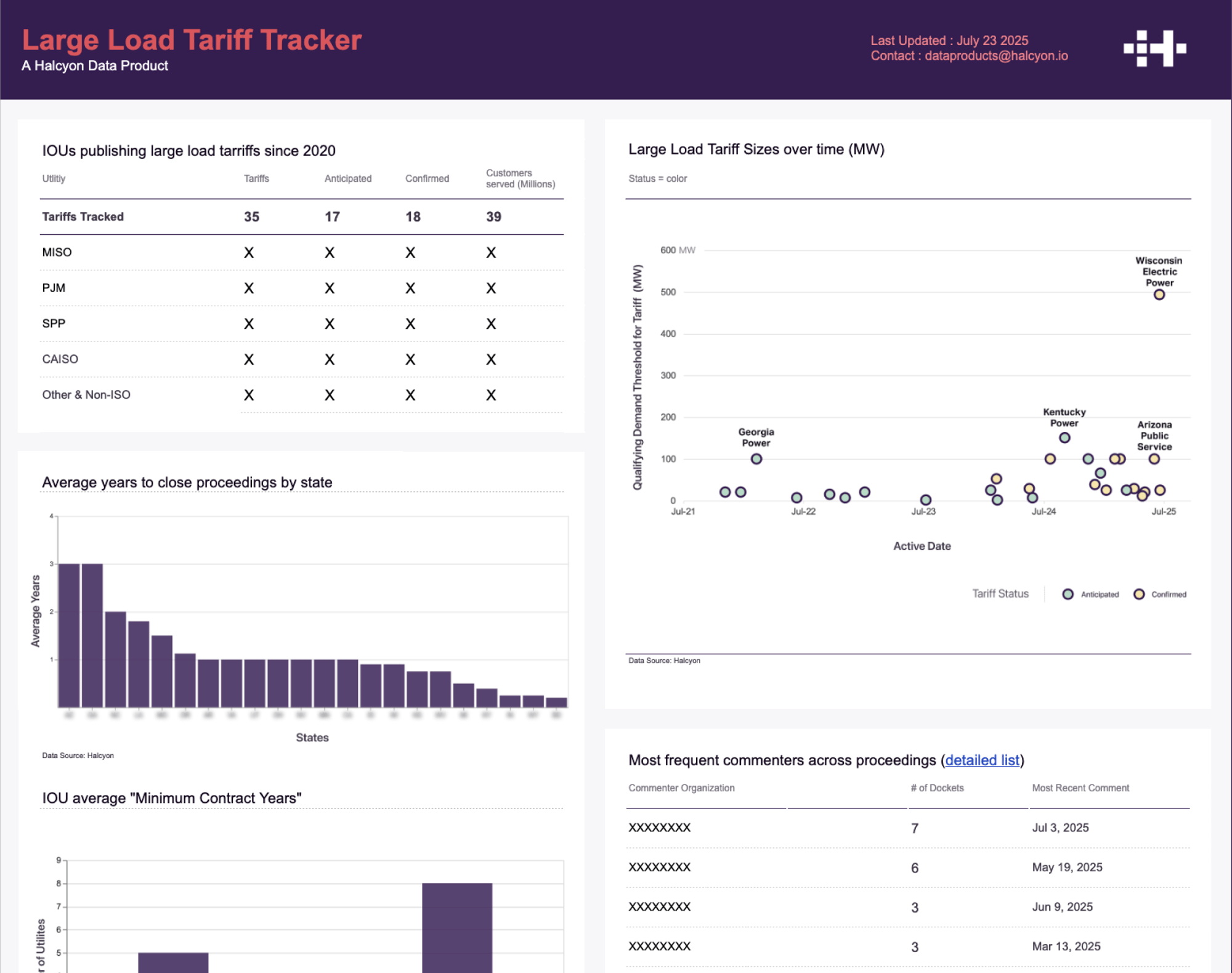Click the 8-utilities bar in contract years chart

click(x=457, y=928)
